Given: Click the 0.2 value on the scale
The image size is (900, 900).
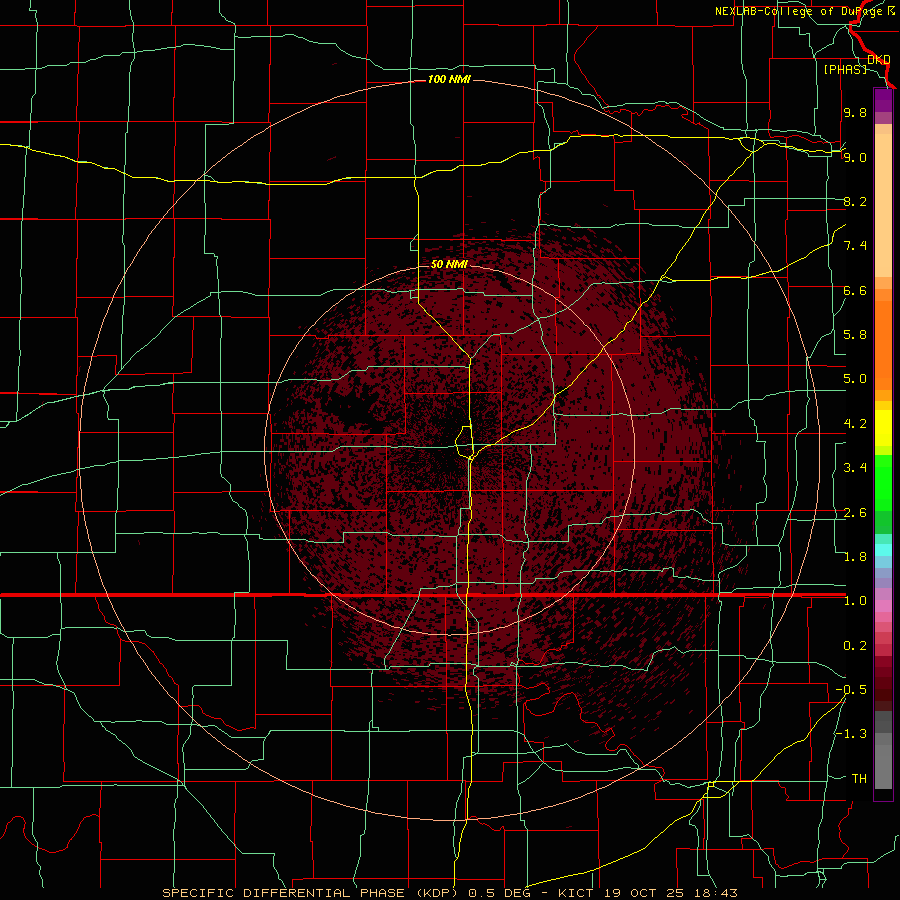Looking at the screenshot, I should [x=855, y=646].
